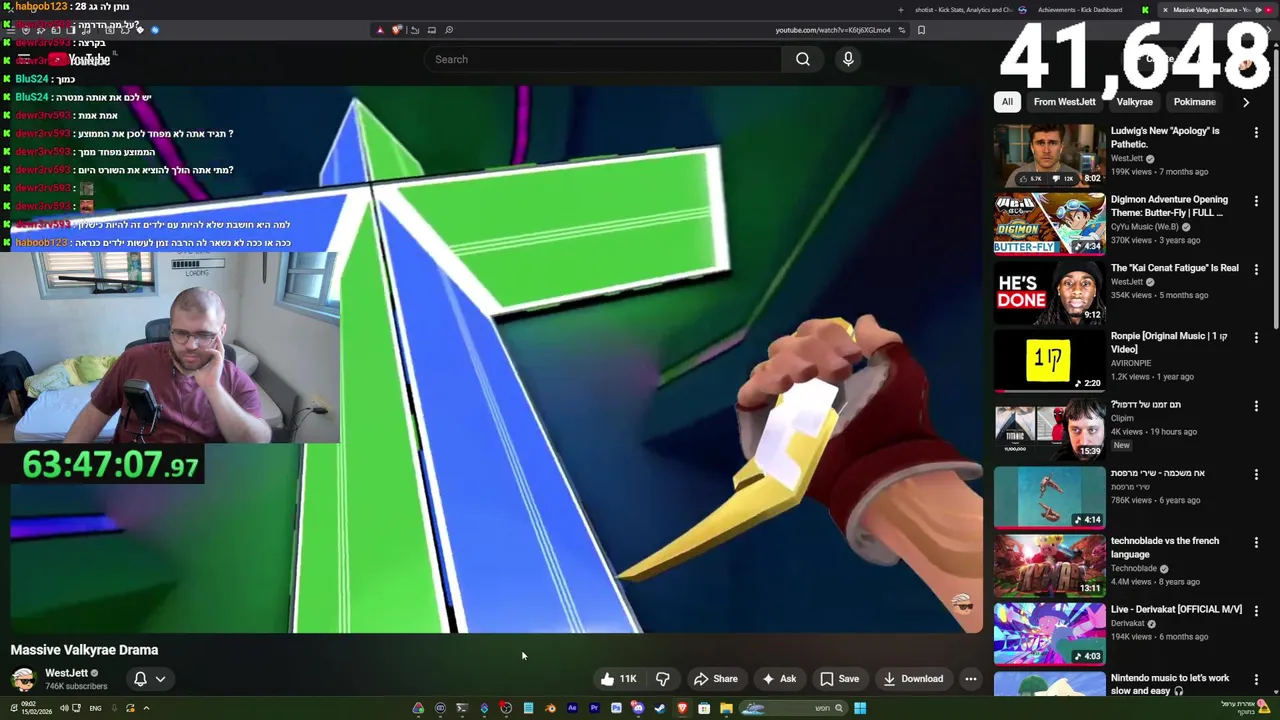Open more actions three-dot menu under video
The image size is (1280, 720).
point(970,679)
